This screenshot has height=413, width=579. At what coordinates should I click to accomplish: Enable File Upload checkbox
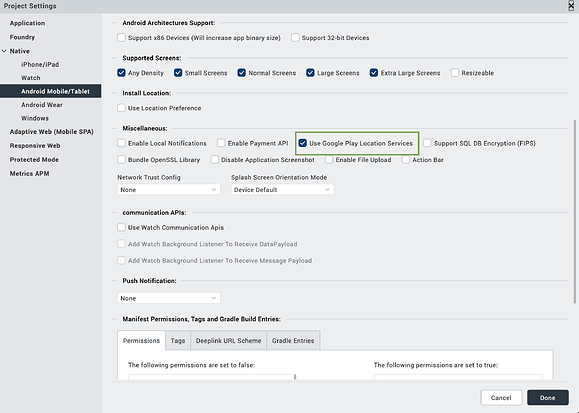point(329,160)
